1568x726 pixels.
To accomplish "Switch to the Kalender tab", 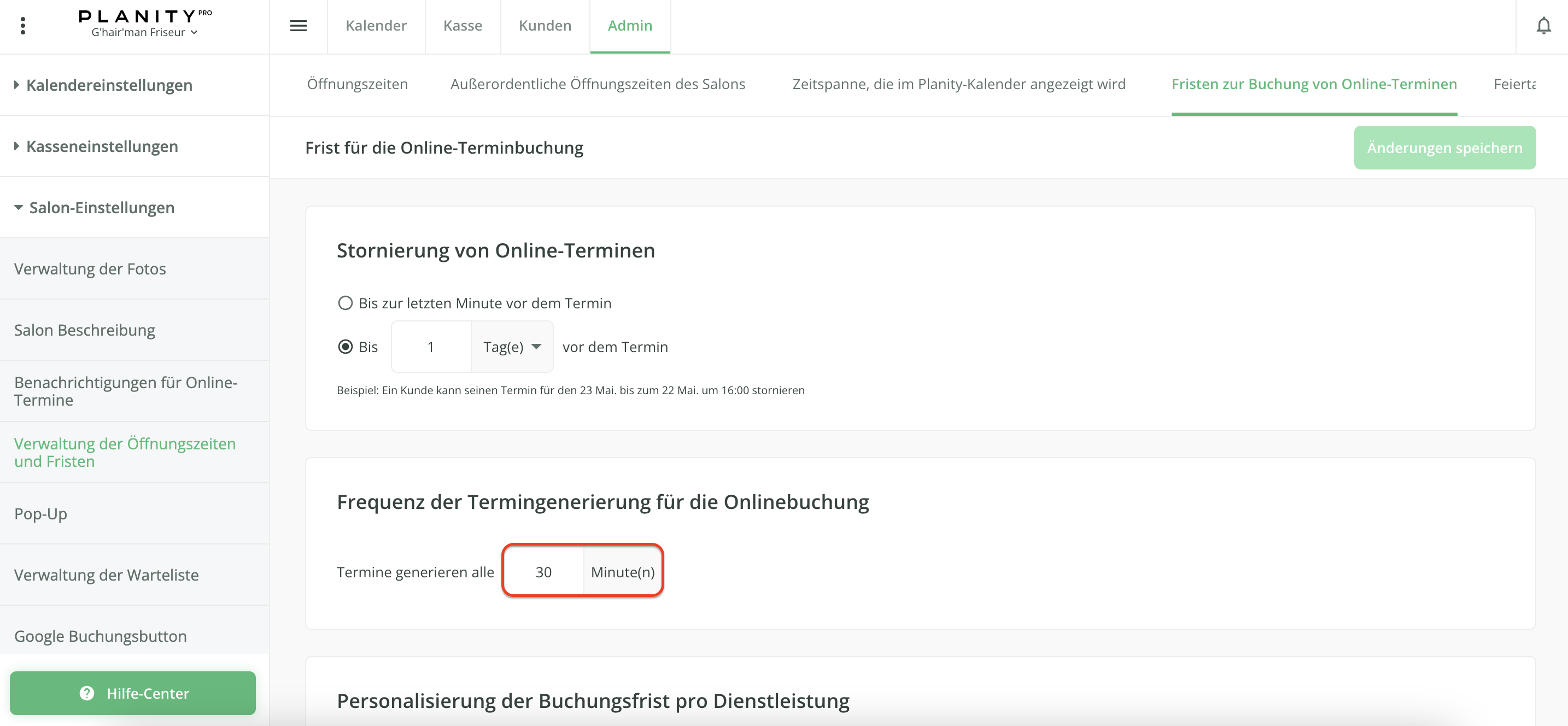I will 376,26.
